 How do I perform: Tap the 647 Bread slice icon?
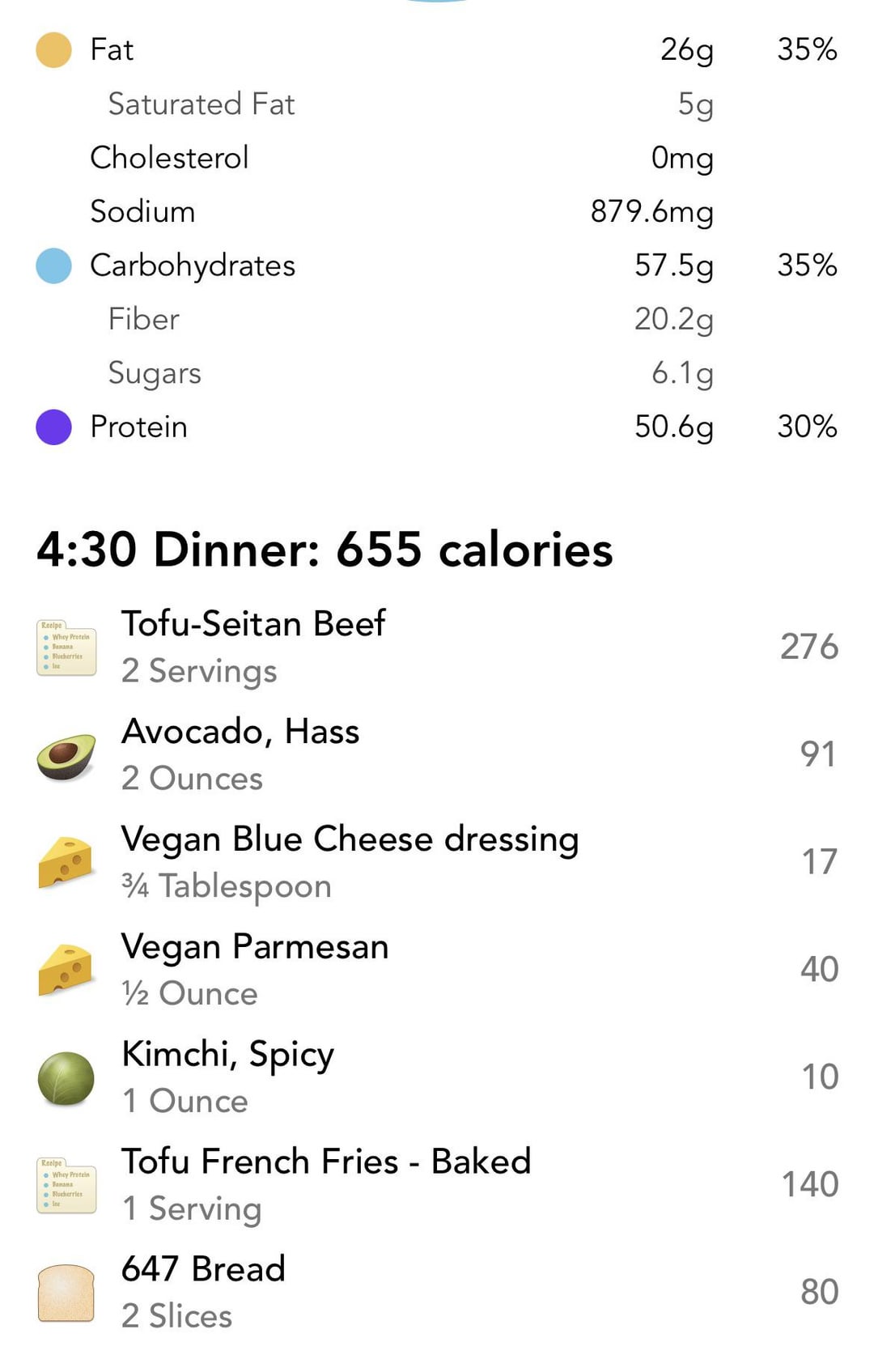[x=66, y=1293]
